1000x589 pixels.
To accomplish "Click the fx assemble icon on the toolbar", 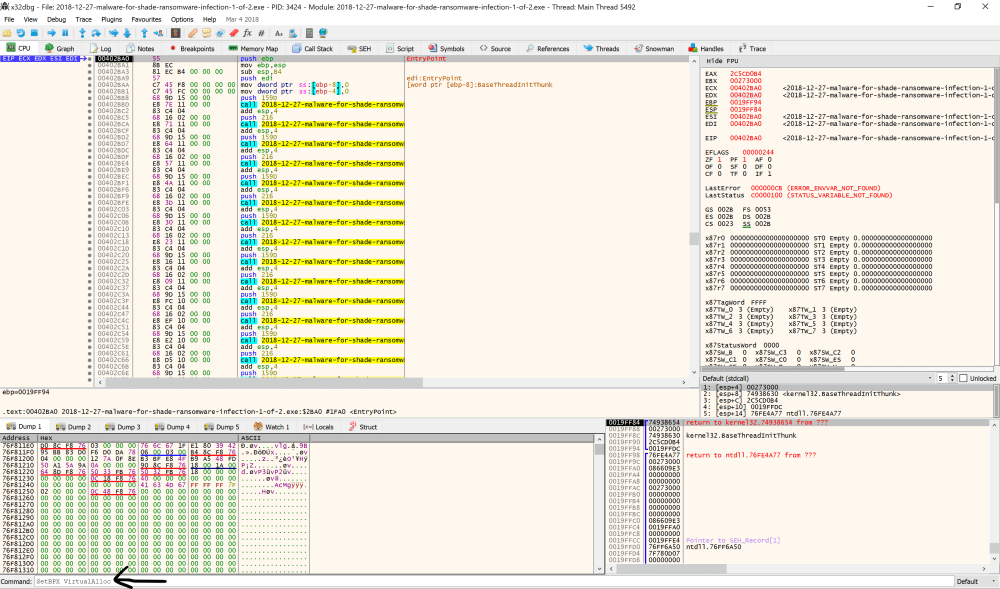I will (x=248, y=33).
